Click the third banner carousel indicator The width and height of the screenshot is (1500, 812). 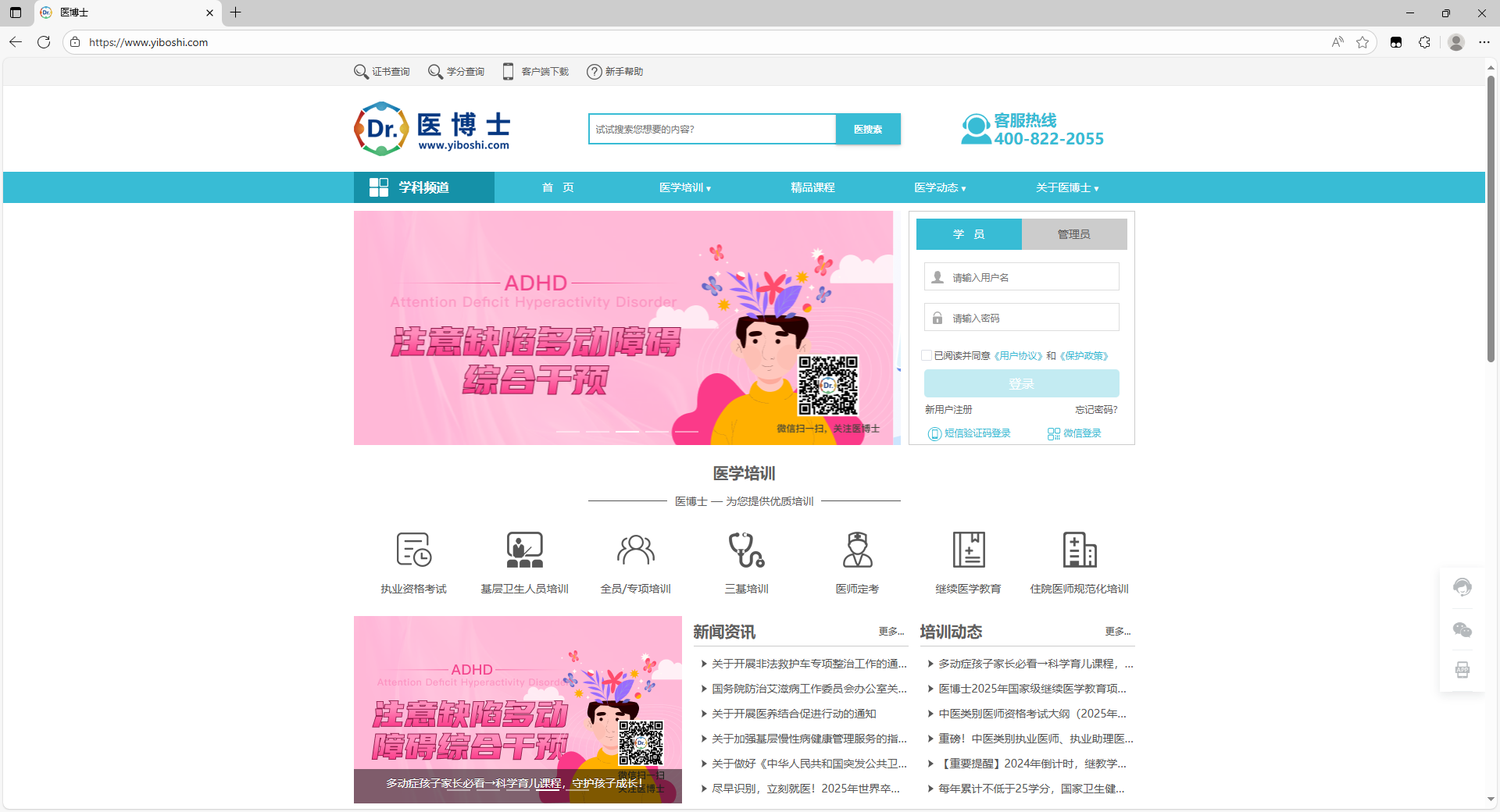pos(627,431)
